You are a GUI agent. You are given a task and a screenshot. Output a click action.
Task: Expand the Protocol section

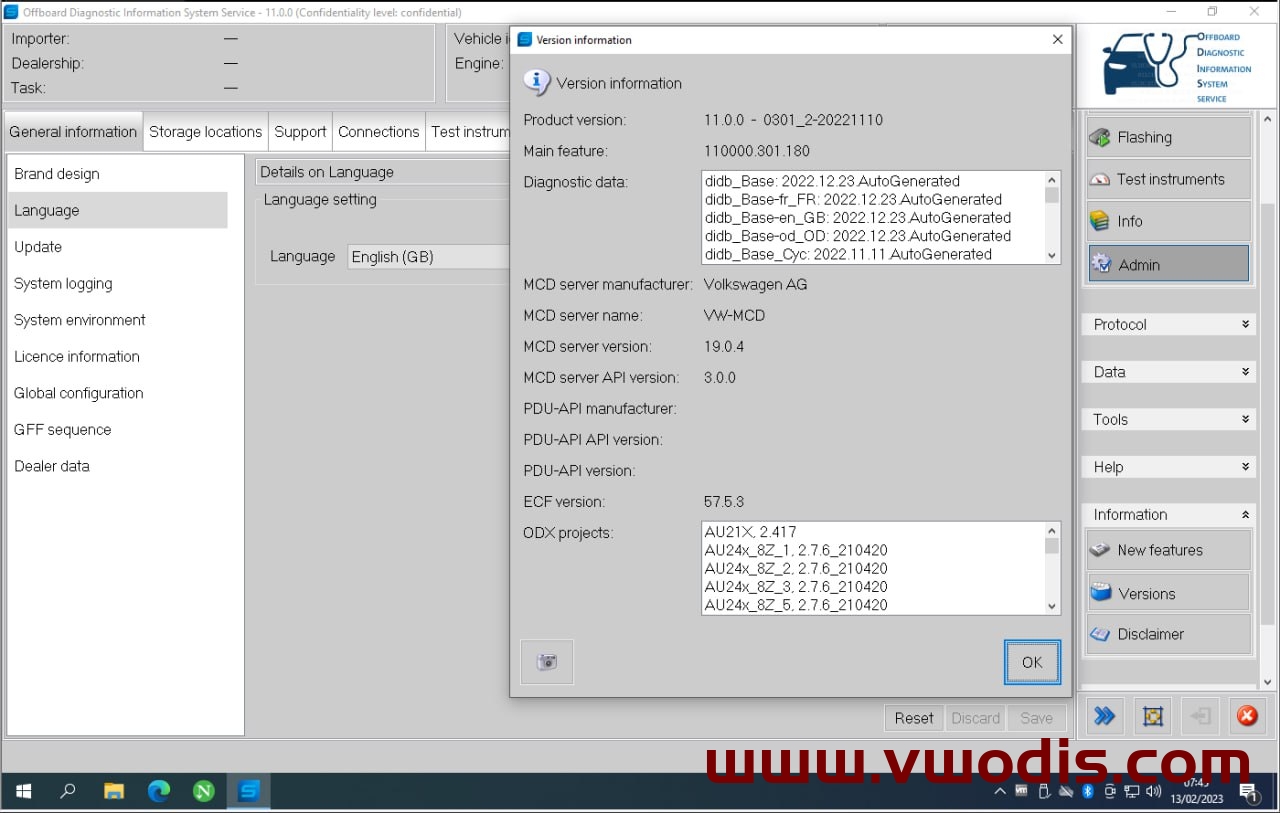tap(1169, 325)
